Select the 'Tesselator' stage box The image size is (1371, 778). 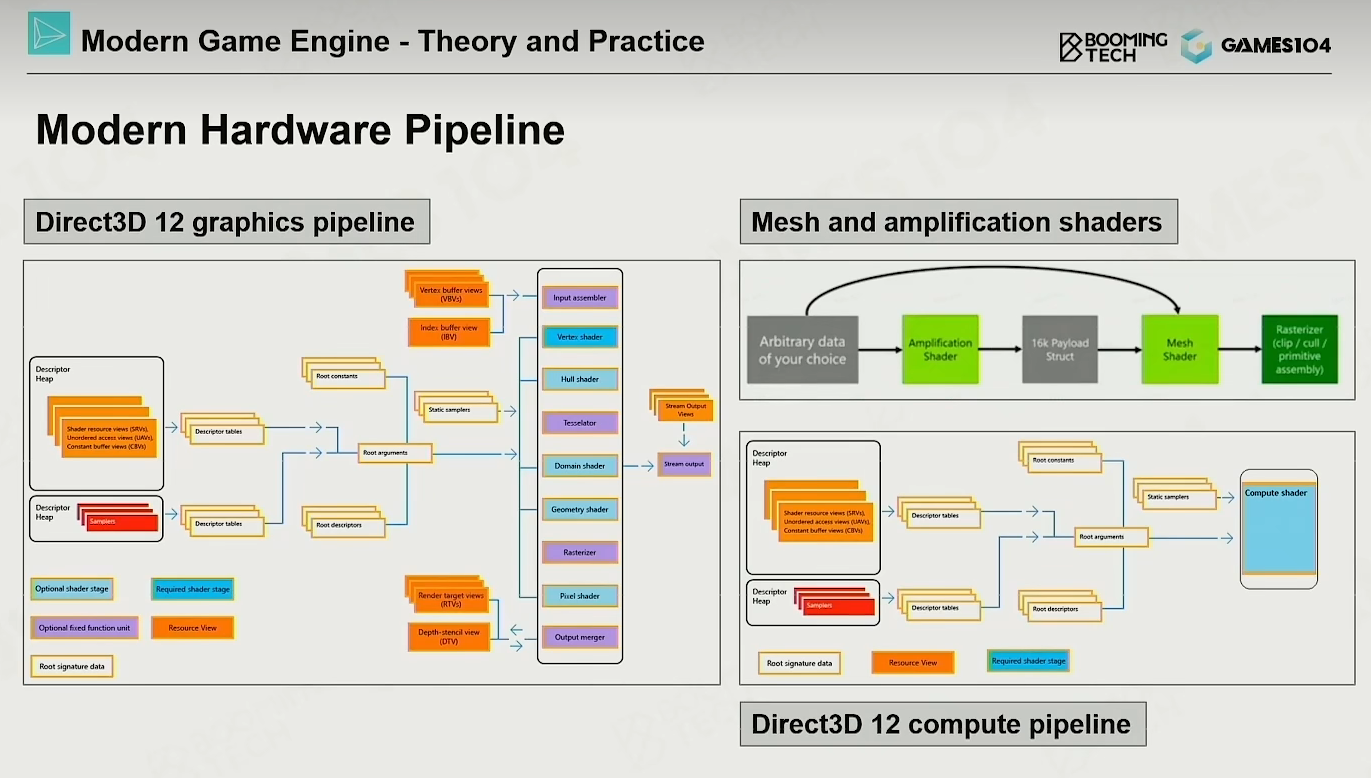pyautogui.click(x=580, y=423)
